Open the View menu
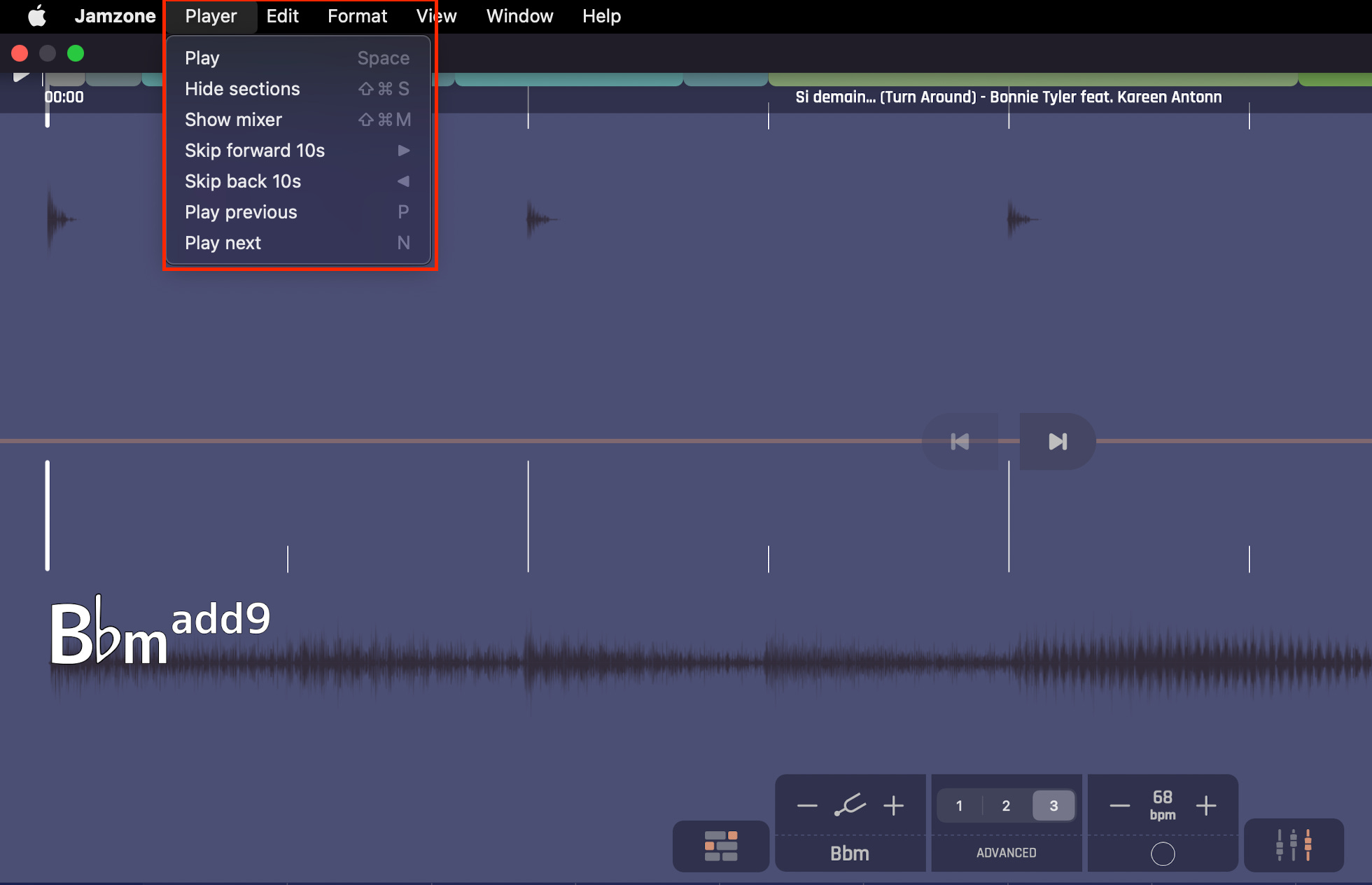The height and width of the screenshot is (885, 1372). (x=436, y=15)
